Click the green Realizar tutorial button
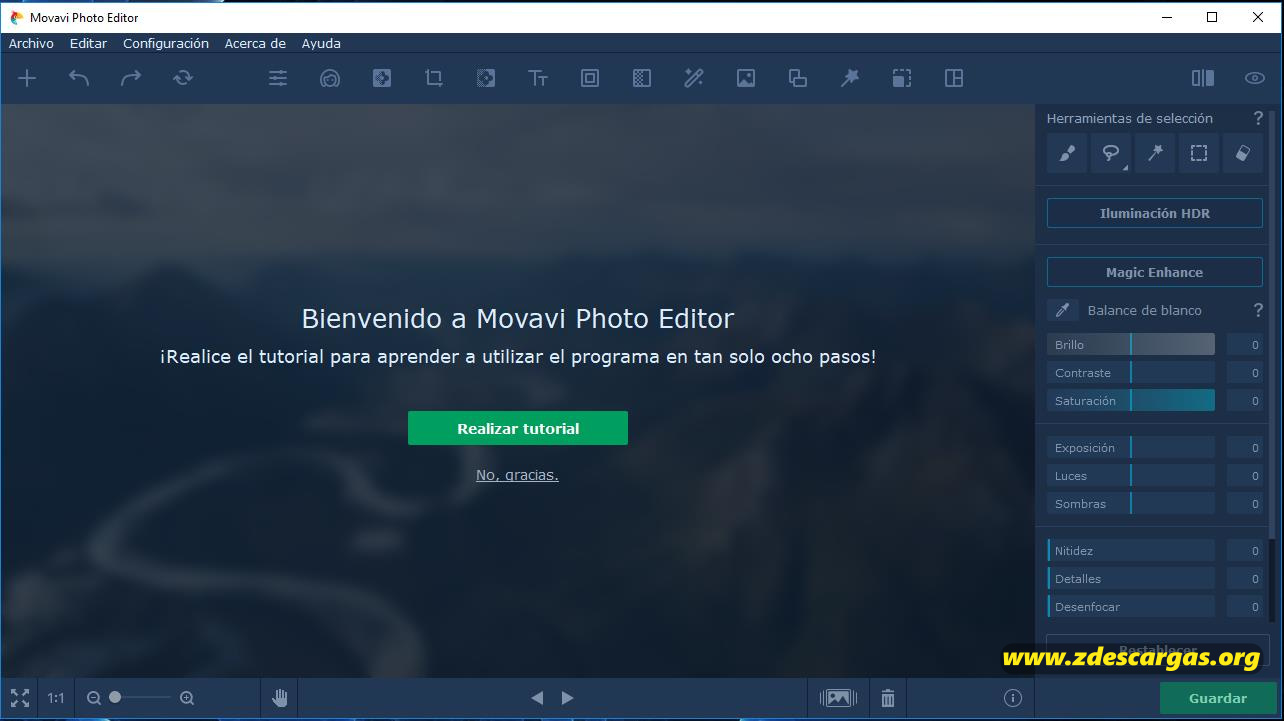The width and height of the screenshot is (1284, 721). pyautogui.click(x=518, y=428)
